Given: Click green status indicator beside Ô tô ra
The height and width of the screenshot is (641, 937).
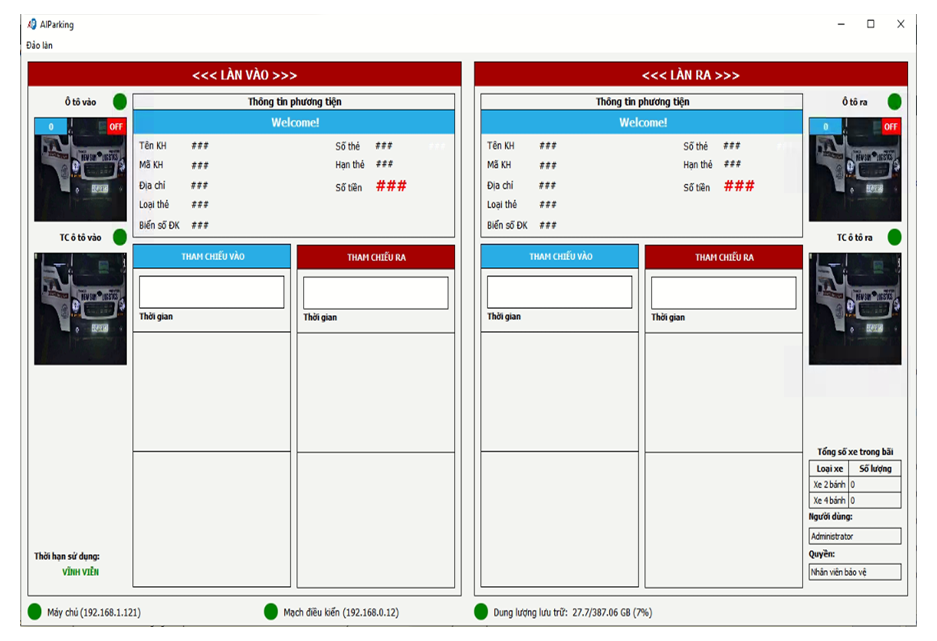Looking at the screenshot, I should pyautogui.click(x=894, y=101).
